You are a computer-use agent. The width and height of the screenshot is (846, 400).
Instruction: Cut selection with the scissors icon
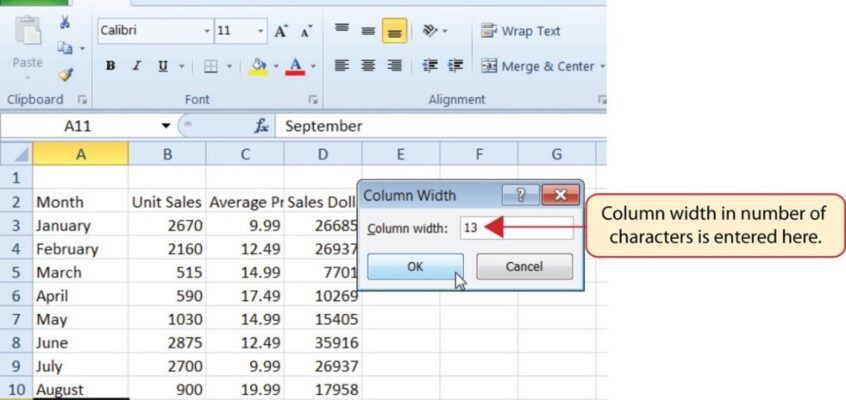65,23
